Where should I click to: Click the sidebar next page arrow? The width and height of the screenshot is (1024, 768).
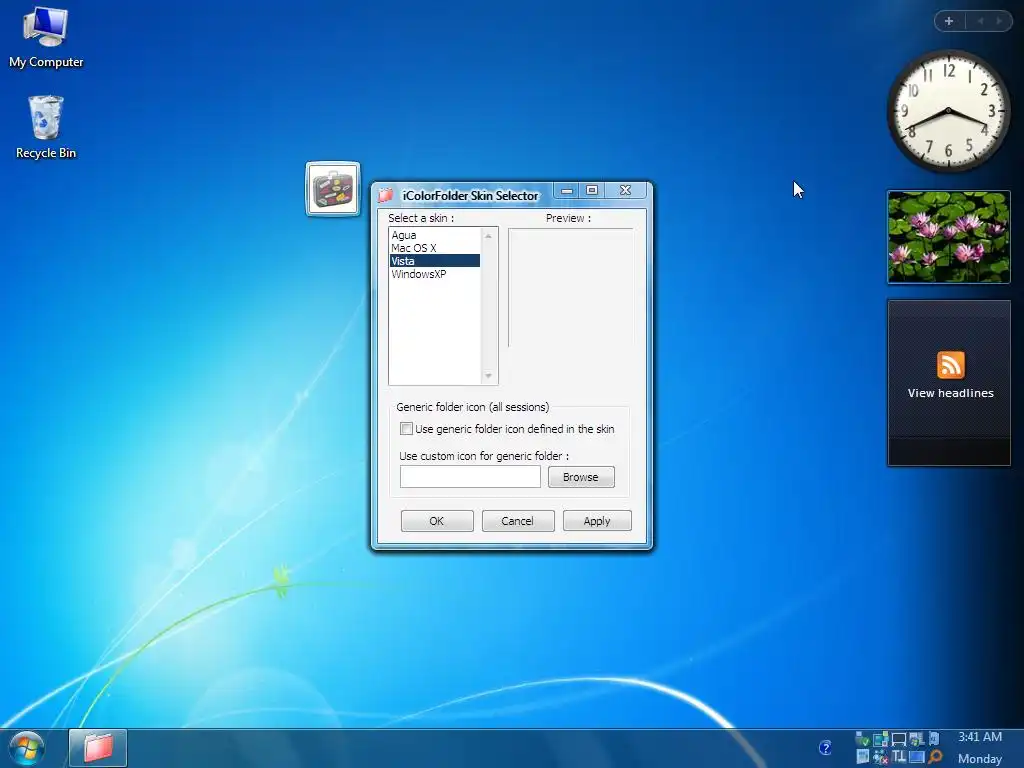999,21
